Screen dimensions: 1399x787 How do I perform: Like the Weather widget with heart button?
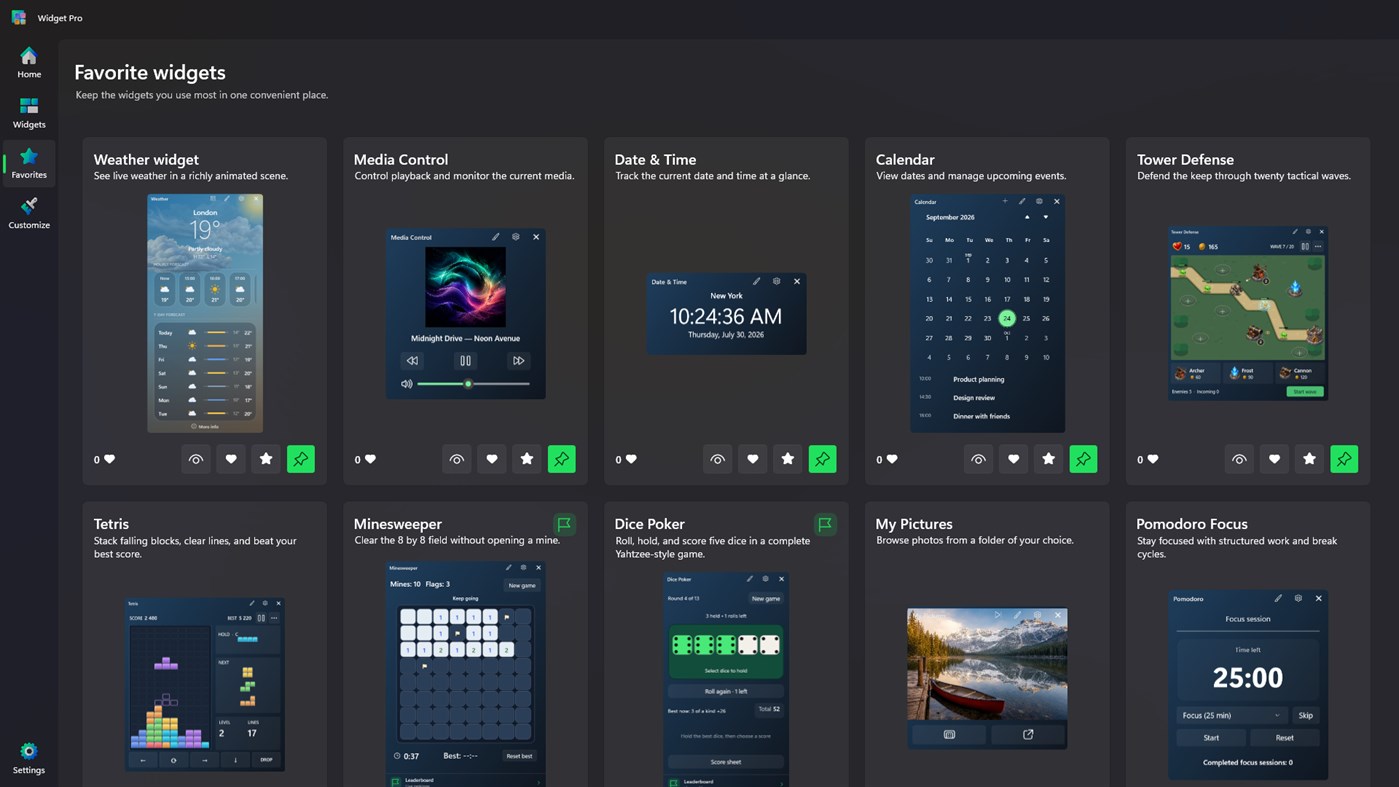pyautogui.click(x=231, y=459)
